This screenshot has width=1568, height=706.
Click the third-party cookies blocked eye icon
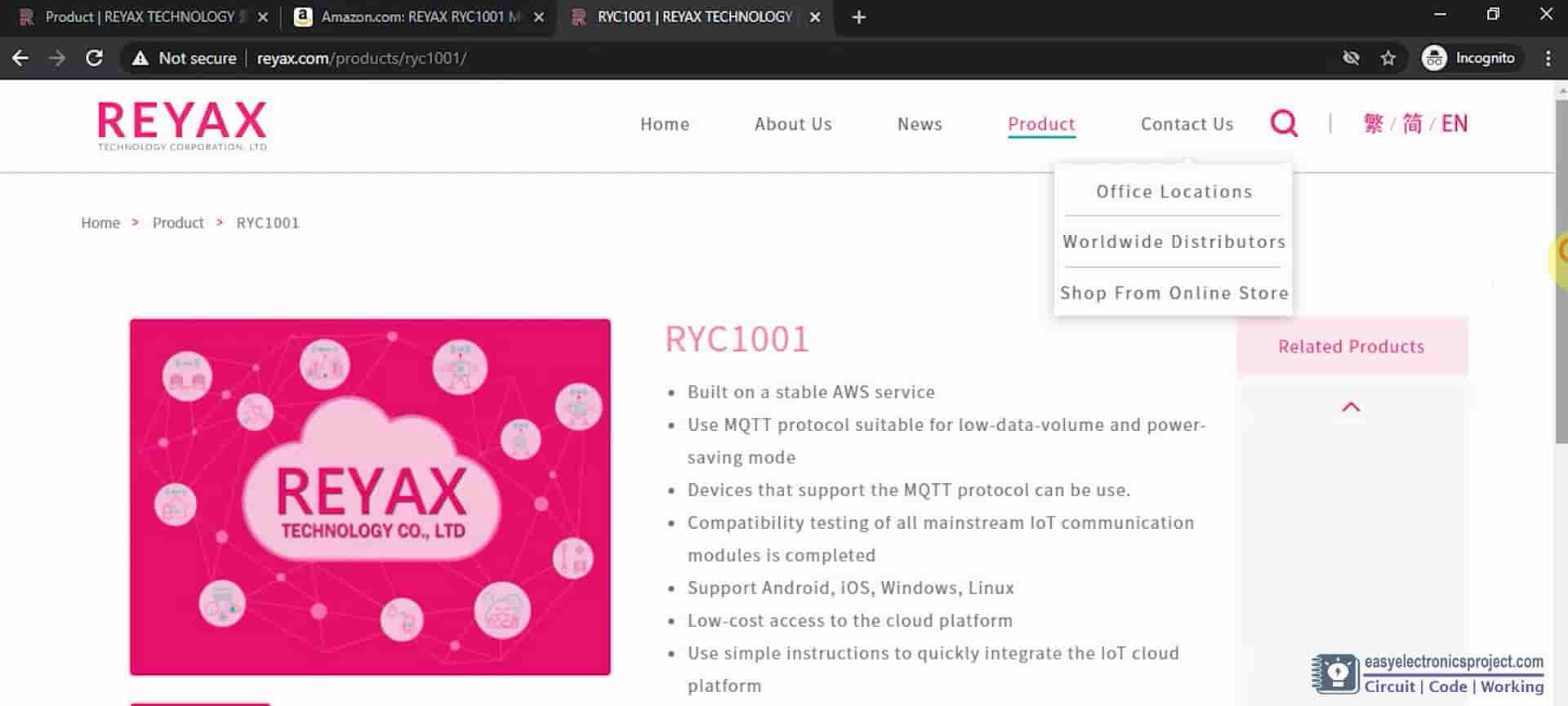(x=1352, y=58)
